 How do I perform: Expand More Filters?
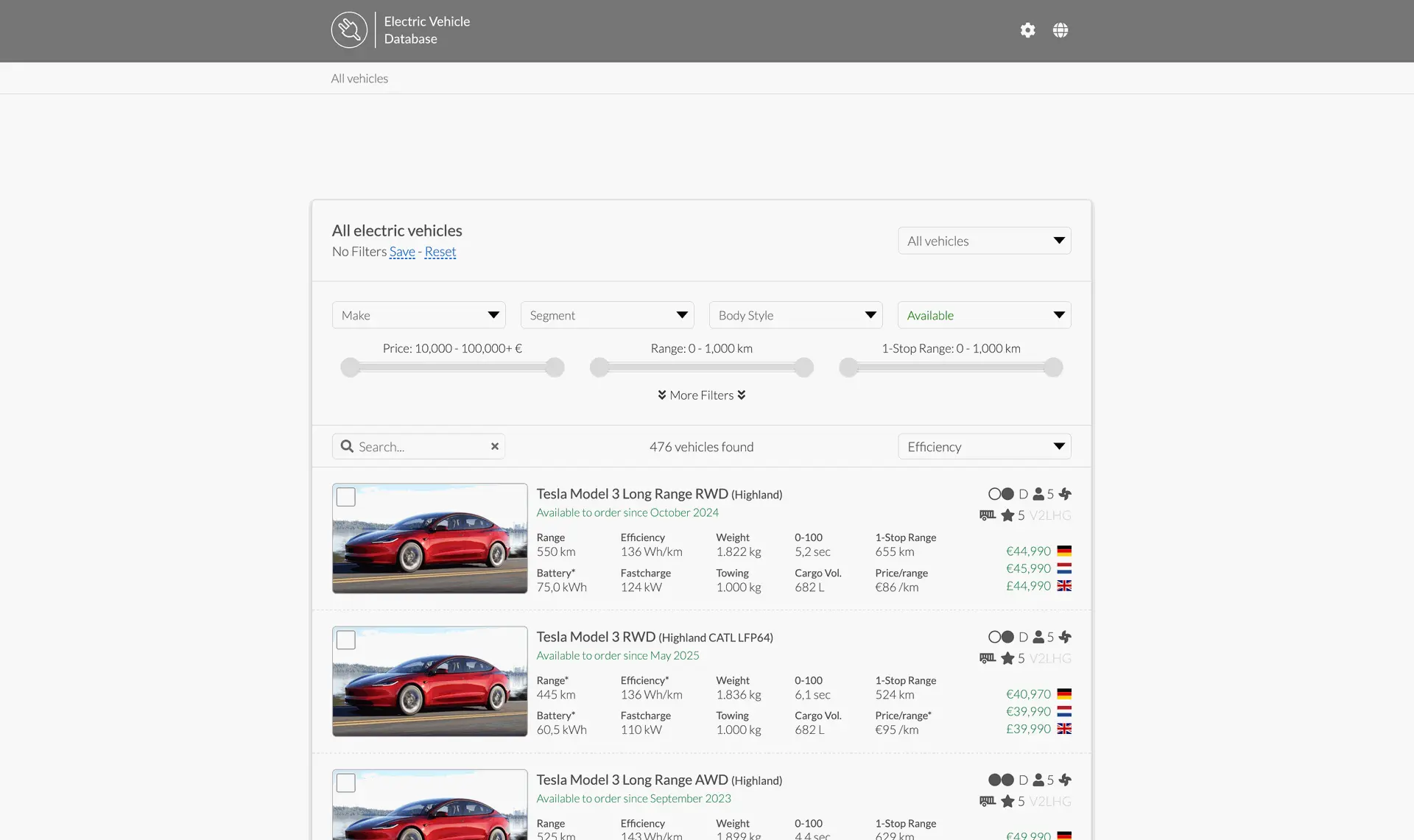click(701, 395)
